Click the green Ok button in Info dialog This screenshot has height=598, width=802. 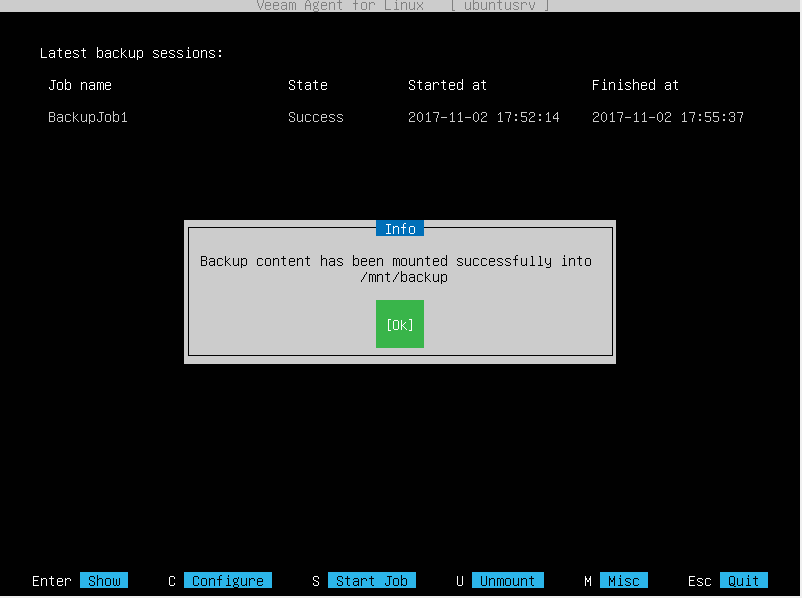(399, 324)
